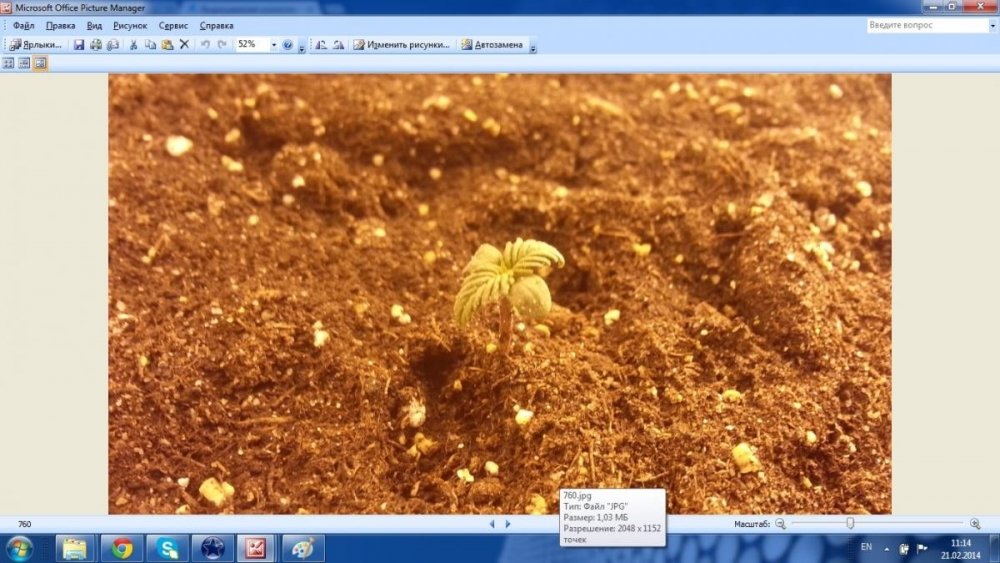Click the Save floppy disk icon
The width and height of the screenshot is (1000, 563).
coord(78,45)
